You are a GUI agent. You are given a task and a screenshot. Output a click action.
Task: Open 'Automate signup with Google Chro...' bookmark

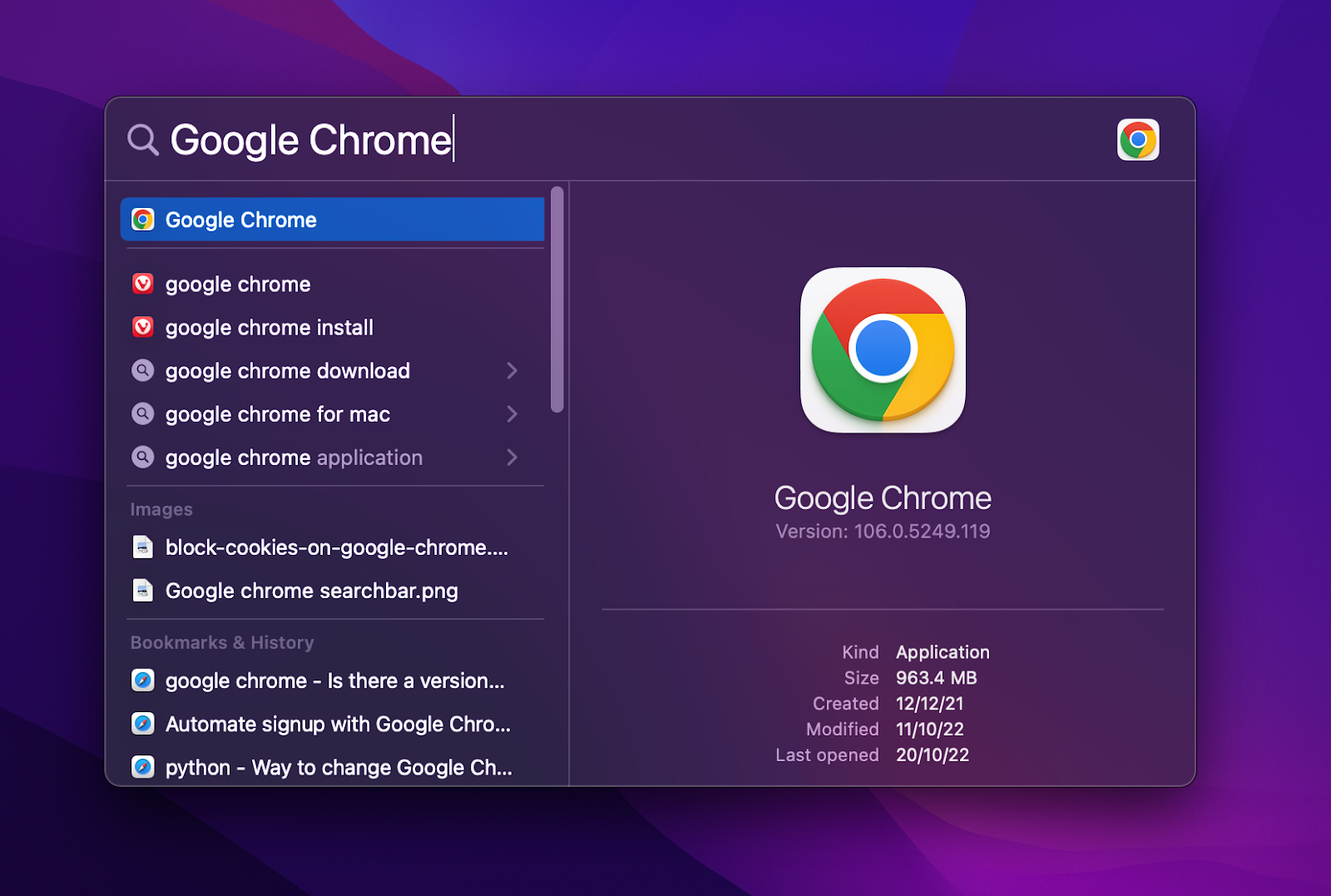[333, 724]
